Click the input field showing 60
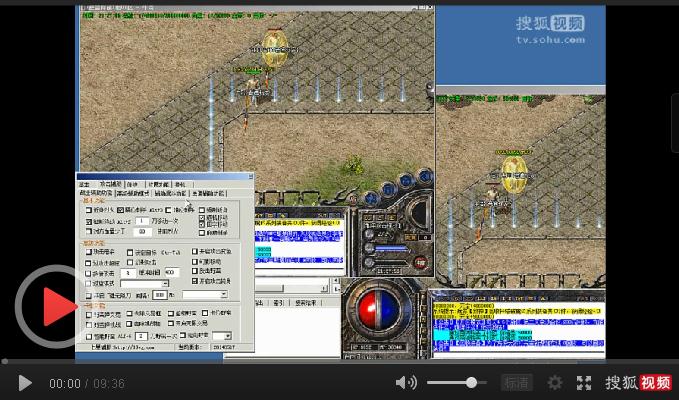The height and width of the screenshot is (400, 679). tap(142, 232)
